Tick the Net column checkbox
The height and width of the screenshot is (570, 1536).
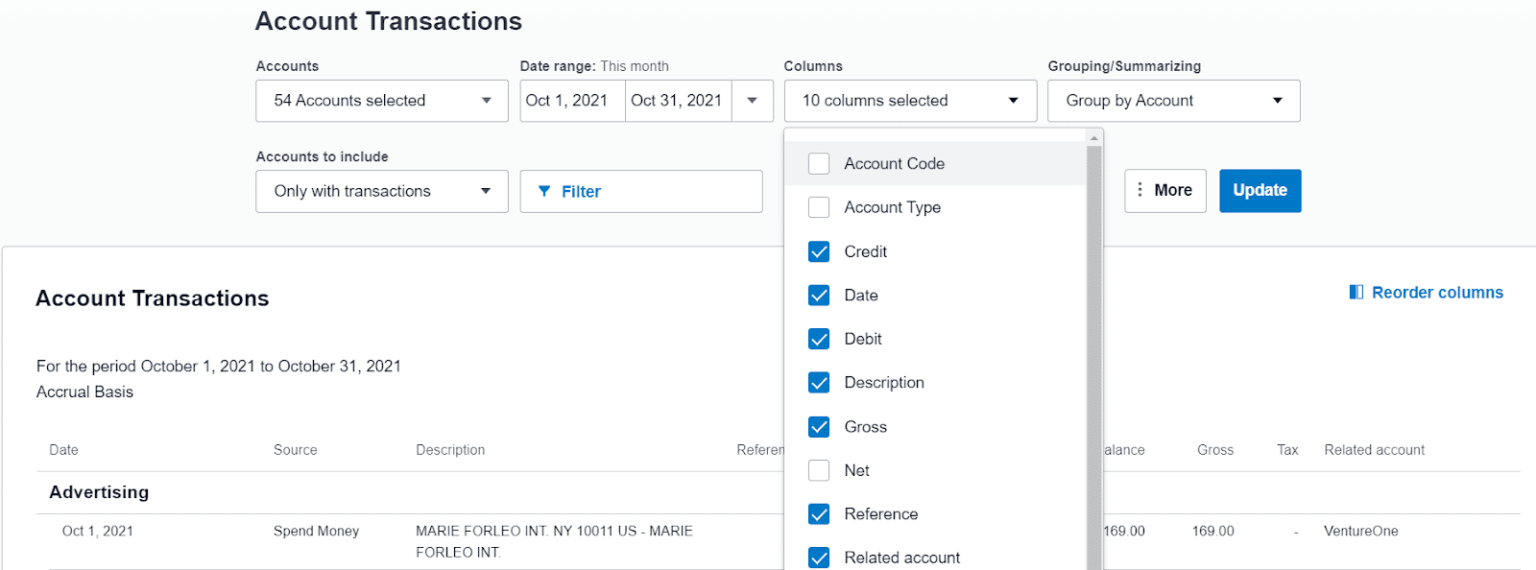819,470
